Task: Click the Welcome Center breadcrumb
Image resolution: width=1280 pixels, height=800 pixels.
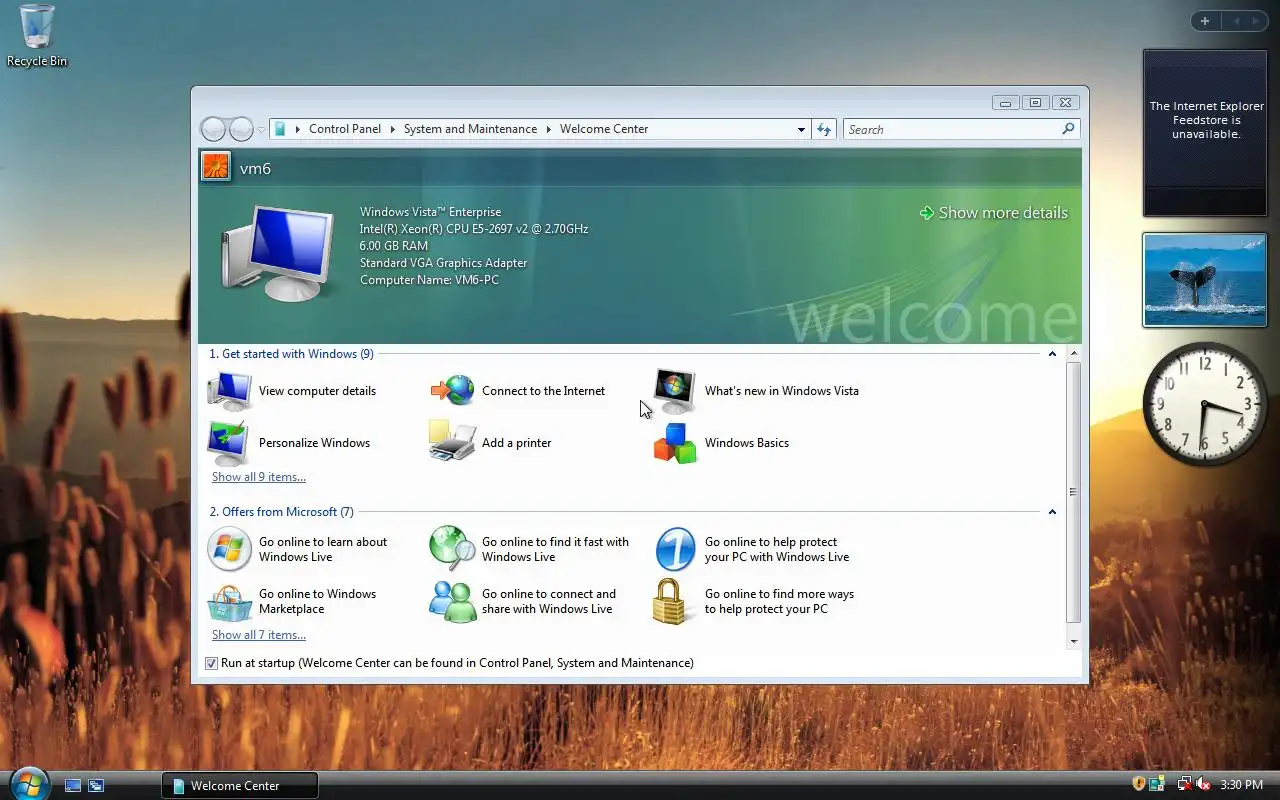Action: pos(604,129)
